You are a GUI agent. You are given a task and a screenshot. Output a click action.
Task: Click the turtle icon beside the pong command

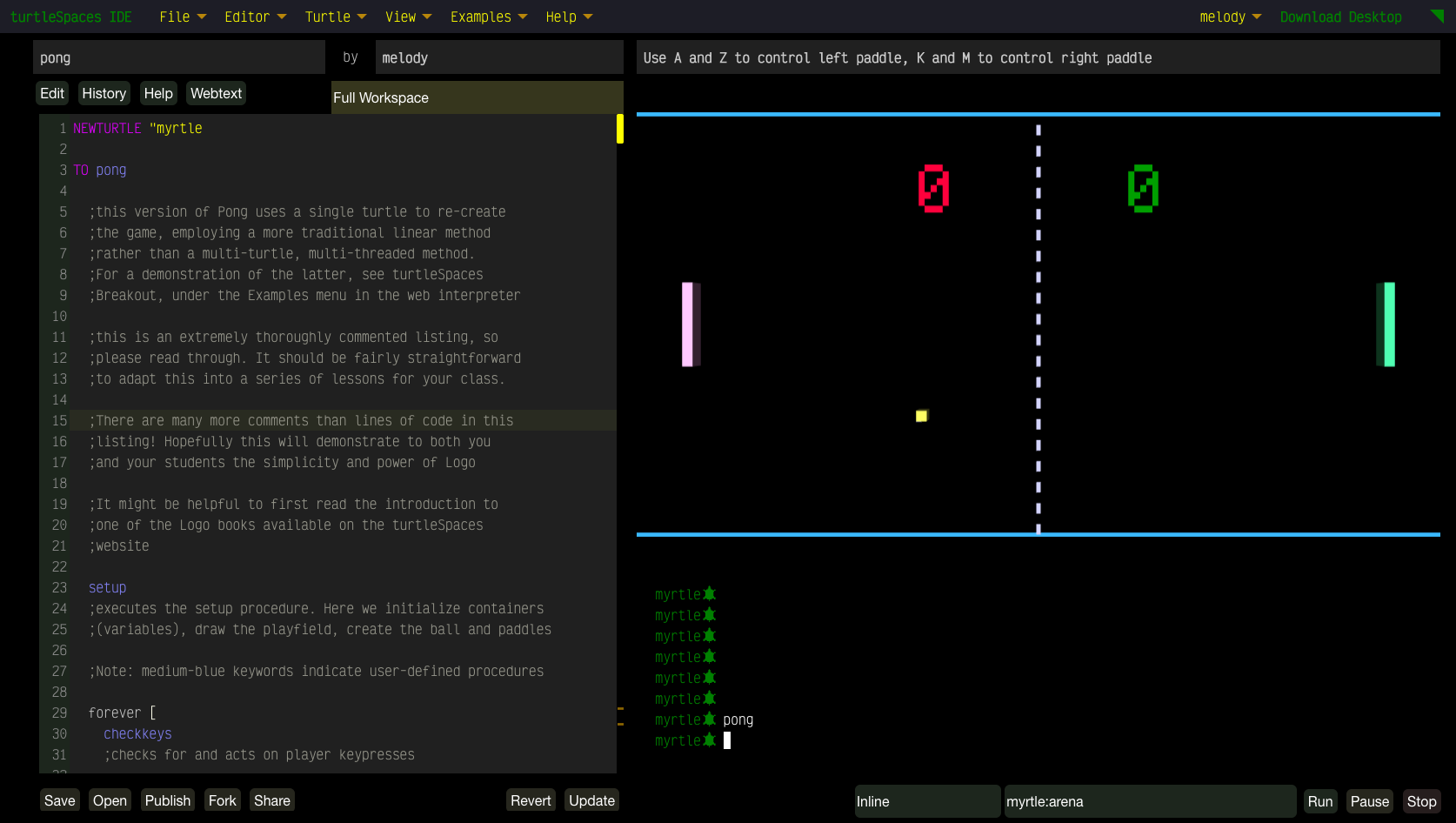point(710,719)
